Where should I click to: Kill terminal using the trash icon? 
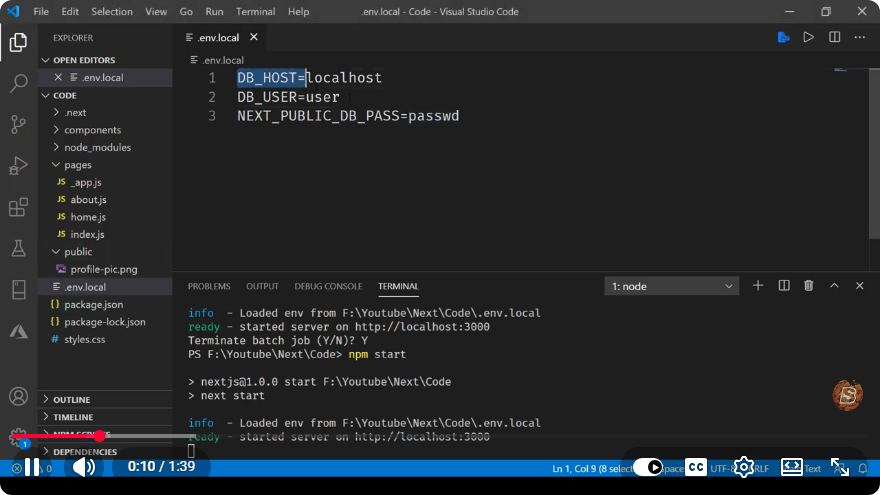[x=808, y=286]
